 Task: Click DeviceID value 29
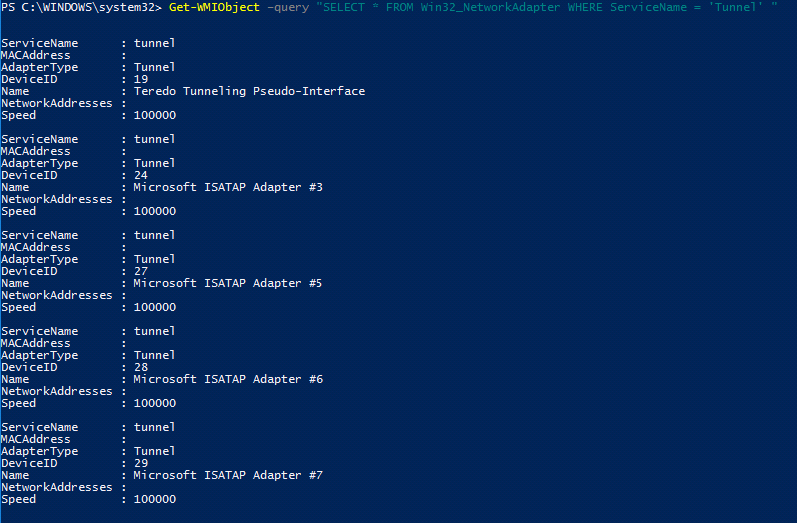(x=141, y=464)
